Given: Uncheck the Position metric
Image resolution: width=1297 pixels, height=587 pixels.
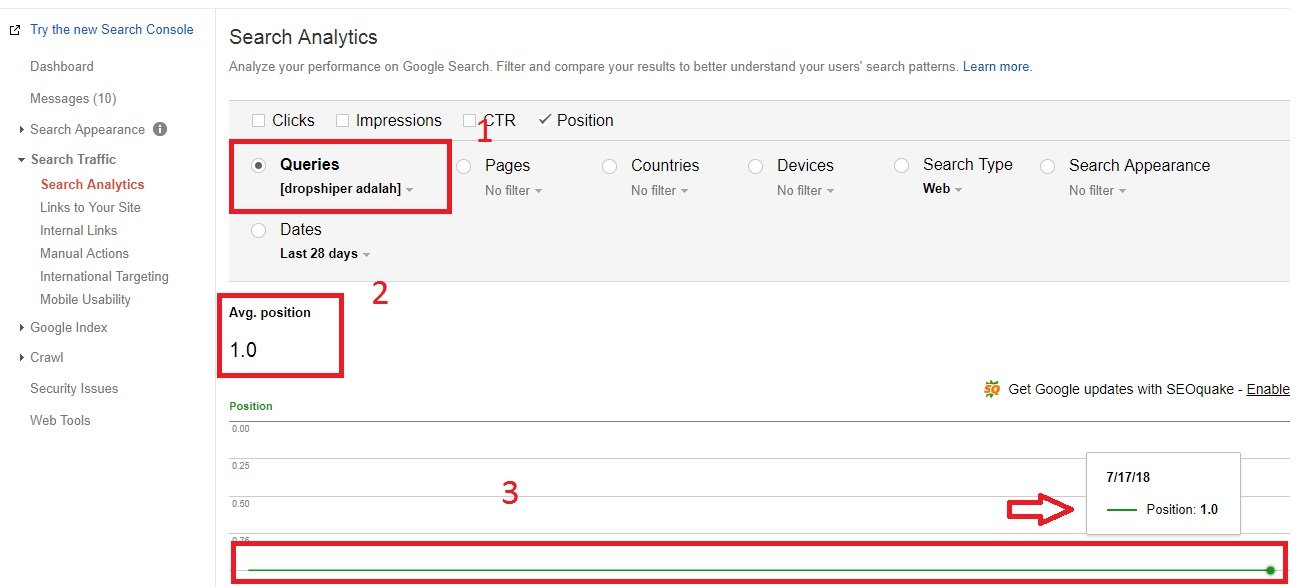Looking at the screenshot, I should [545, 120].
